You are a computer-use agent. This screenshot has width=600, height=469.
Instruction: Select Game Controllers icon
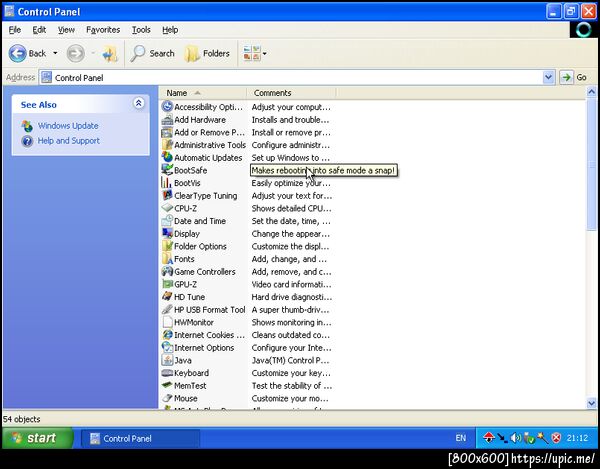(x=167, y=272)
